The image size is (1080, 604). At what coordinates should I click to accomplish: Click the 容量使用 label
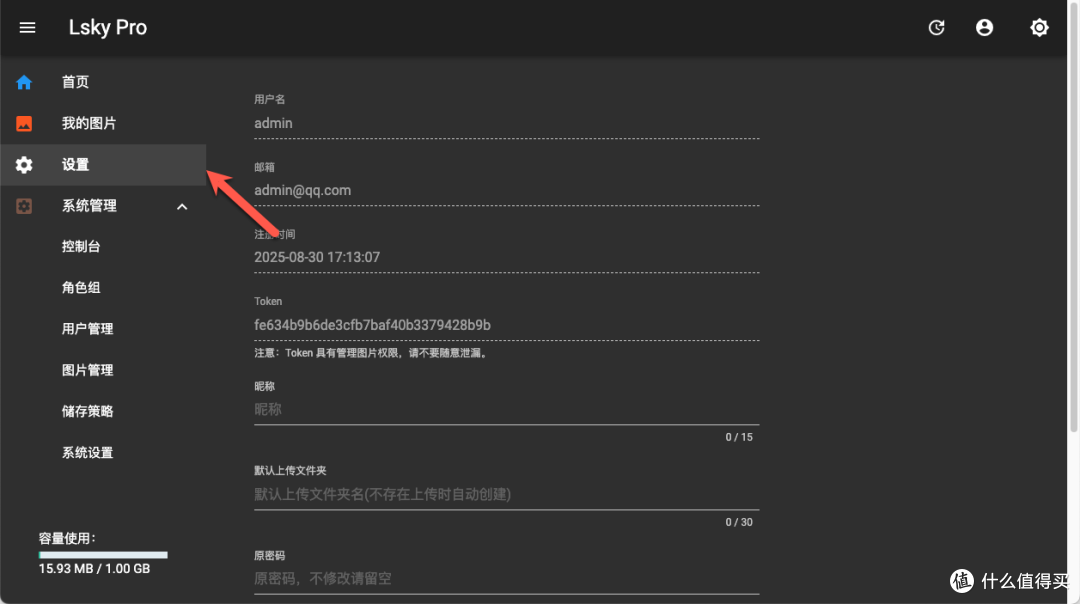67,539
